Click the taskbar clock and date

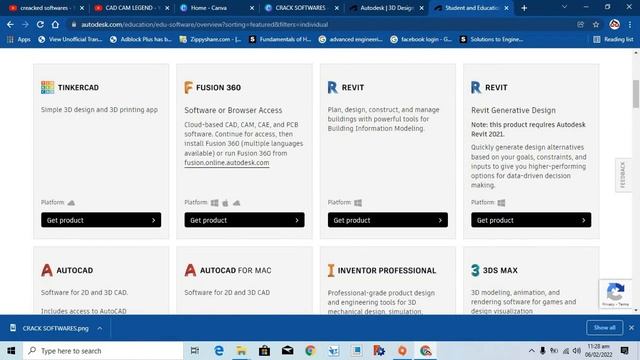tap(599, 351)
